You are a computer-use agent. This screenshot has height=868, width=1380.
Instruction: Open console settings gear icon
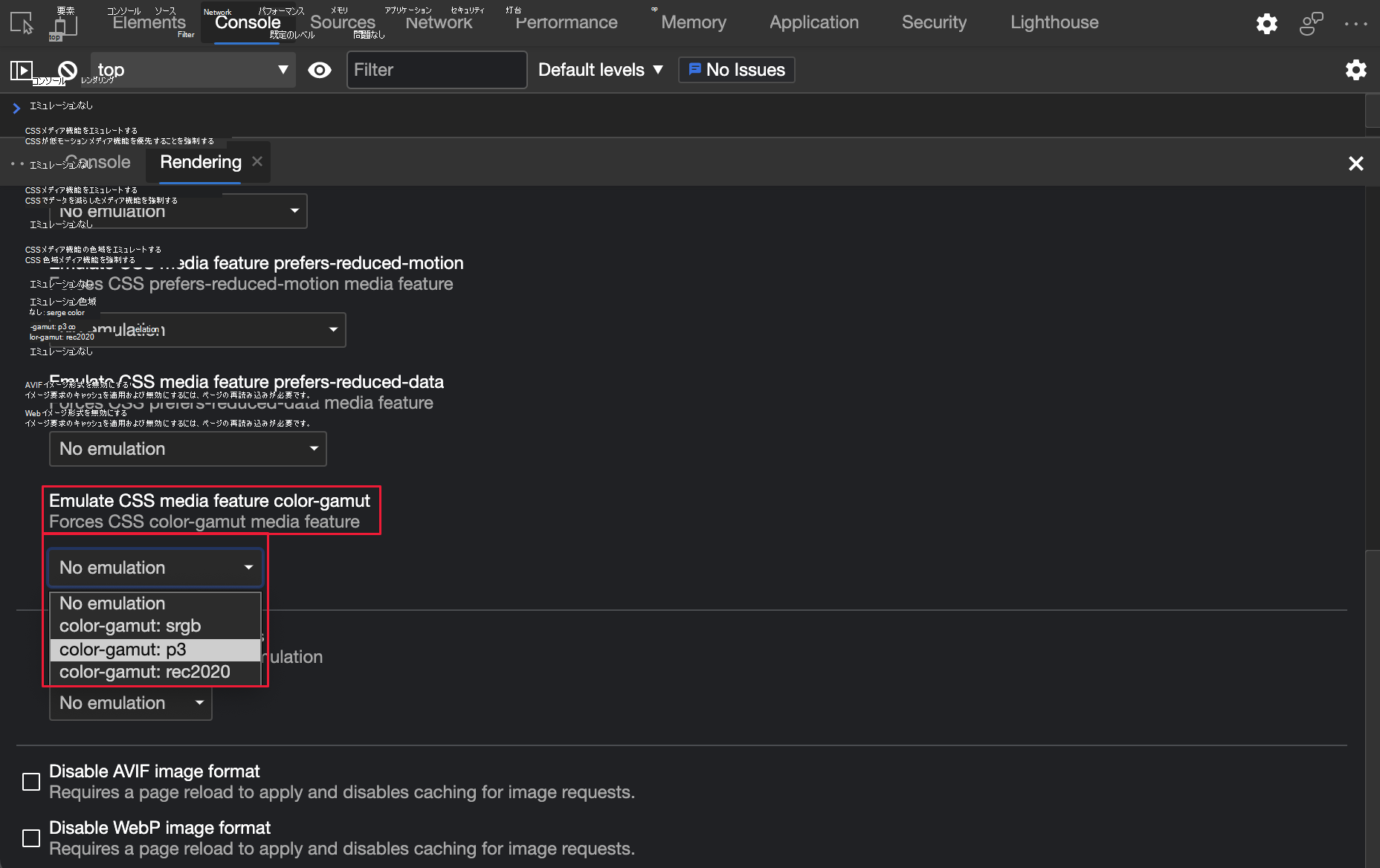coord(1356,70)
